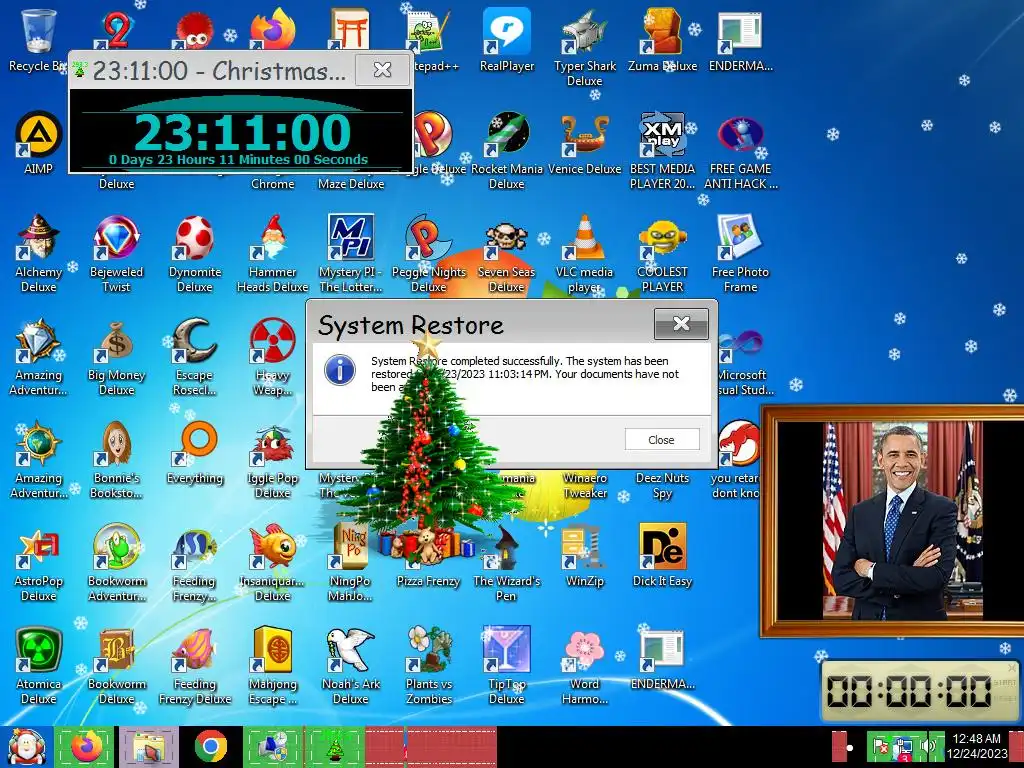Select the AstroPop Deluxe icon
Image resolution: width=1024 pixels, height=768 pixels.
tap(39, 563)
